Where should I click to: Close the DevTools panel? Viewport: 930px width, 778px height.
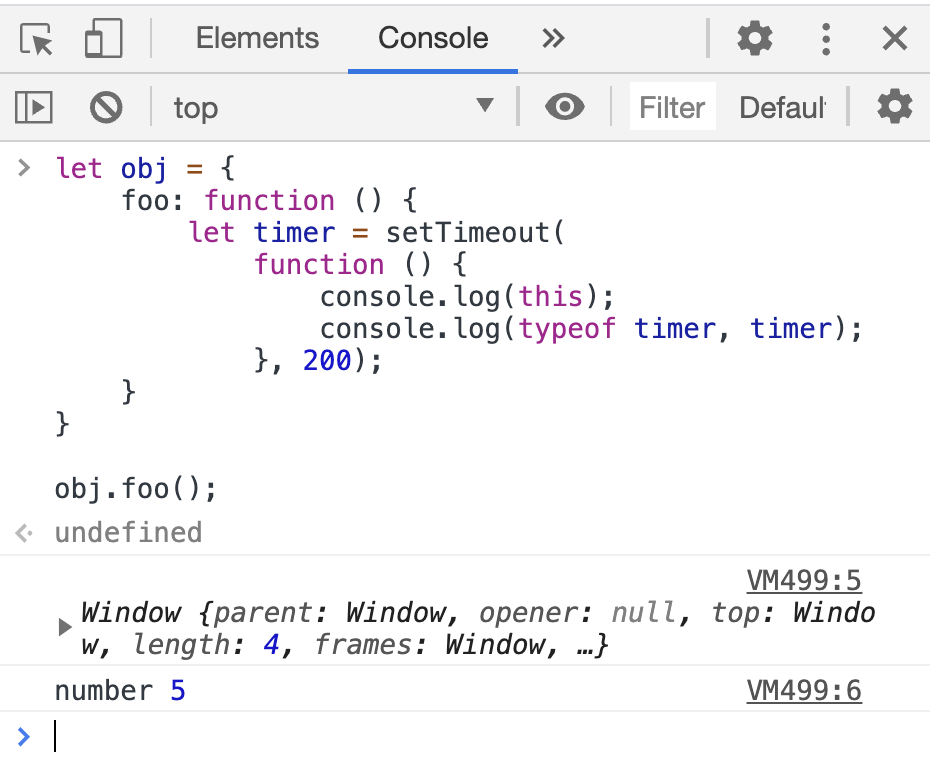coord(894,39)
